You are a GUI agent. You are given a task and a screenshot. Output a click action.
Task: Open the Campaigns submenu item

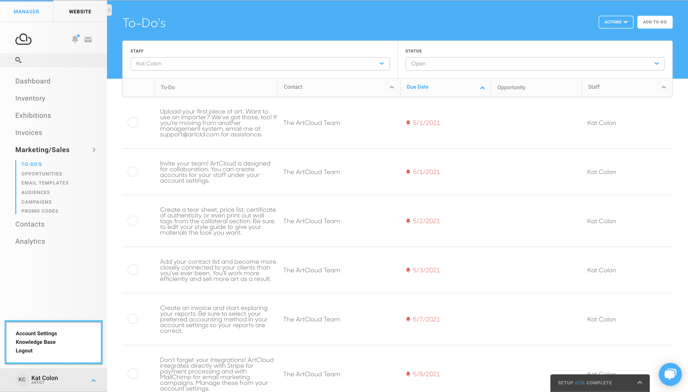tap(36, 202)
